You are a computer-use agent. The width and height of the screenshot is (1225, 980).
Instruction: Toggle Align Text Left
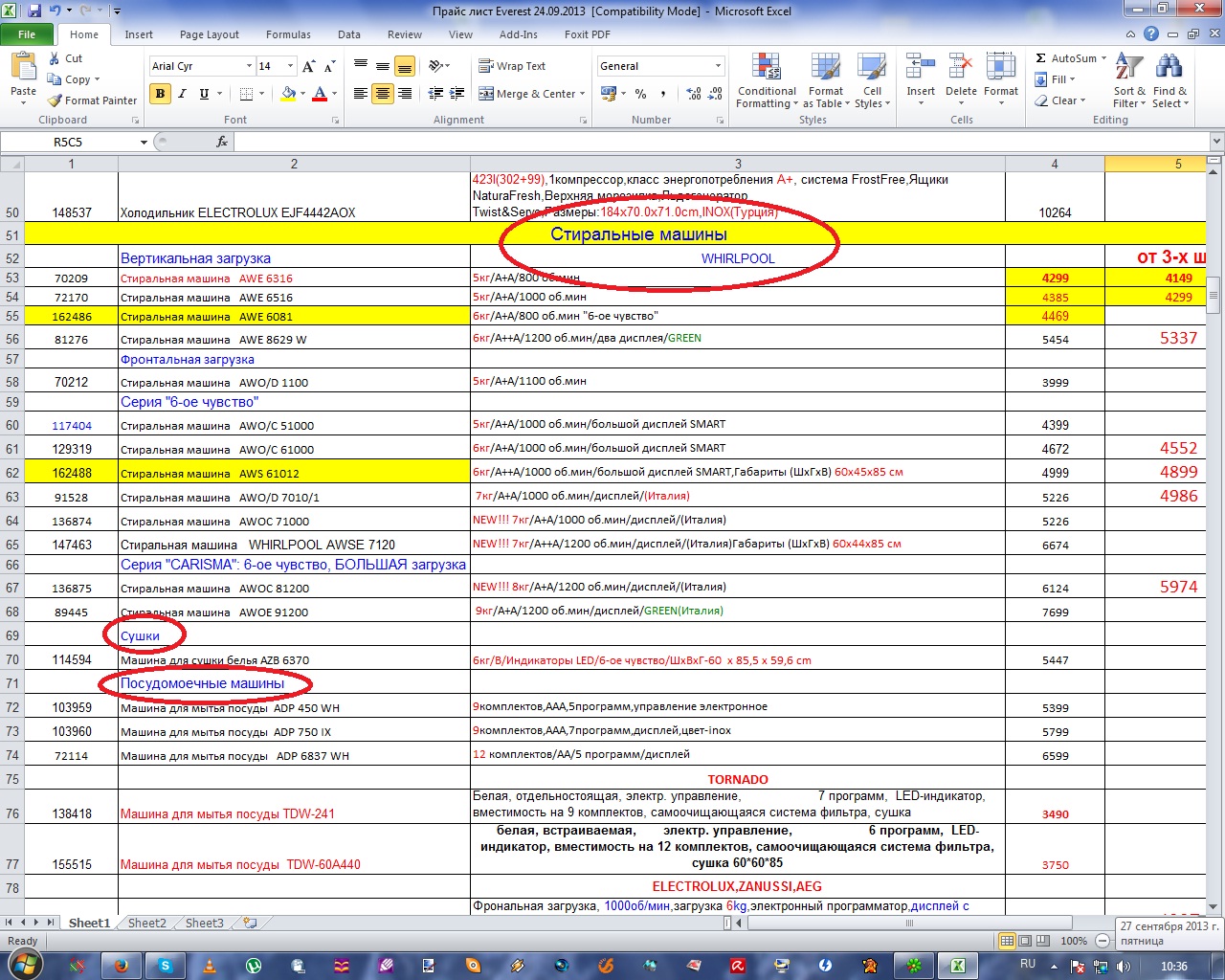[x=361, y=94]
